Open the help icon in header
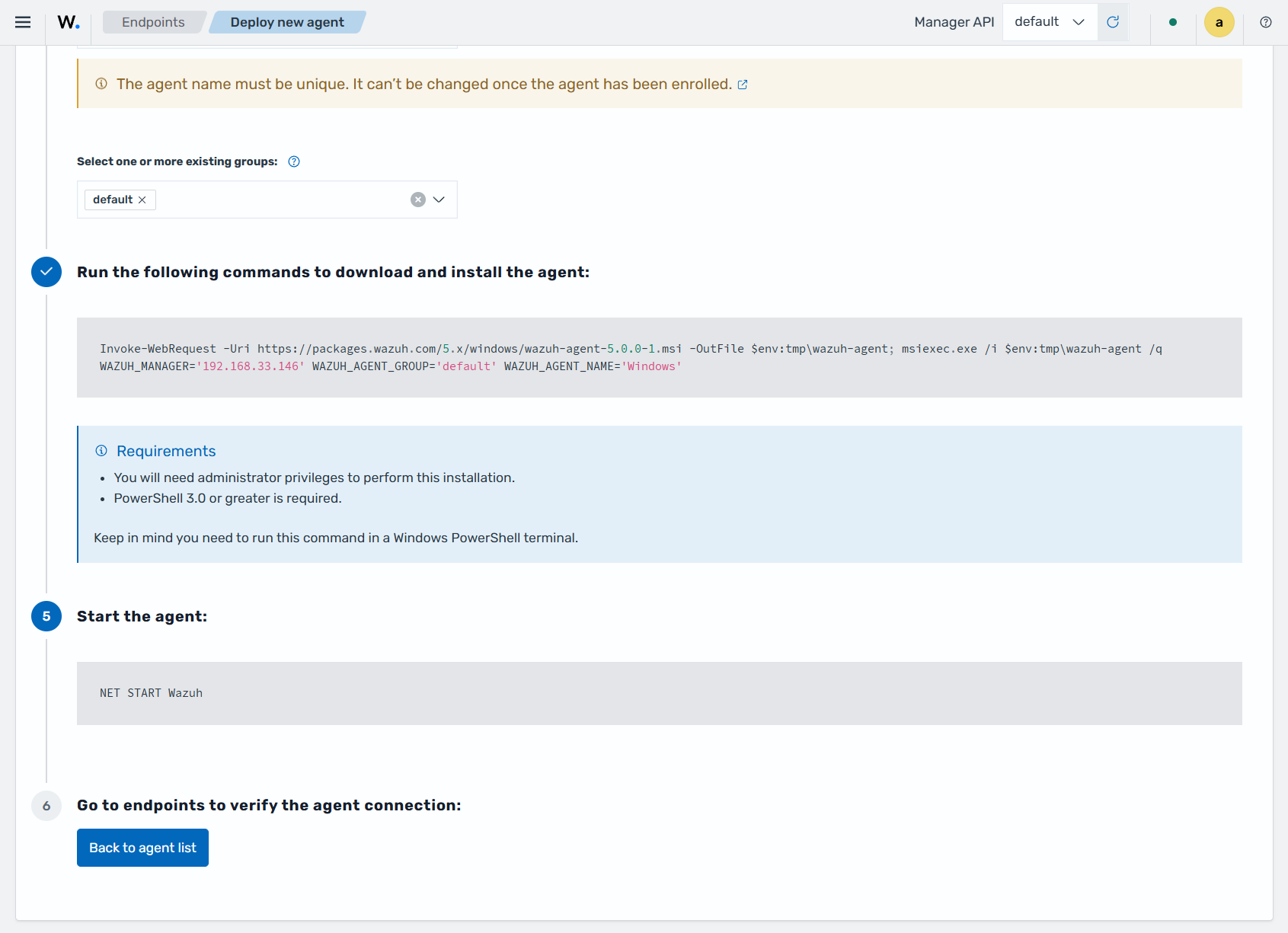The height and width of the screenshot is (933, 1288). 1266,22
